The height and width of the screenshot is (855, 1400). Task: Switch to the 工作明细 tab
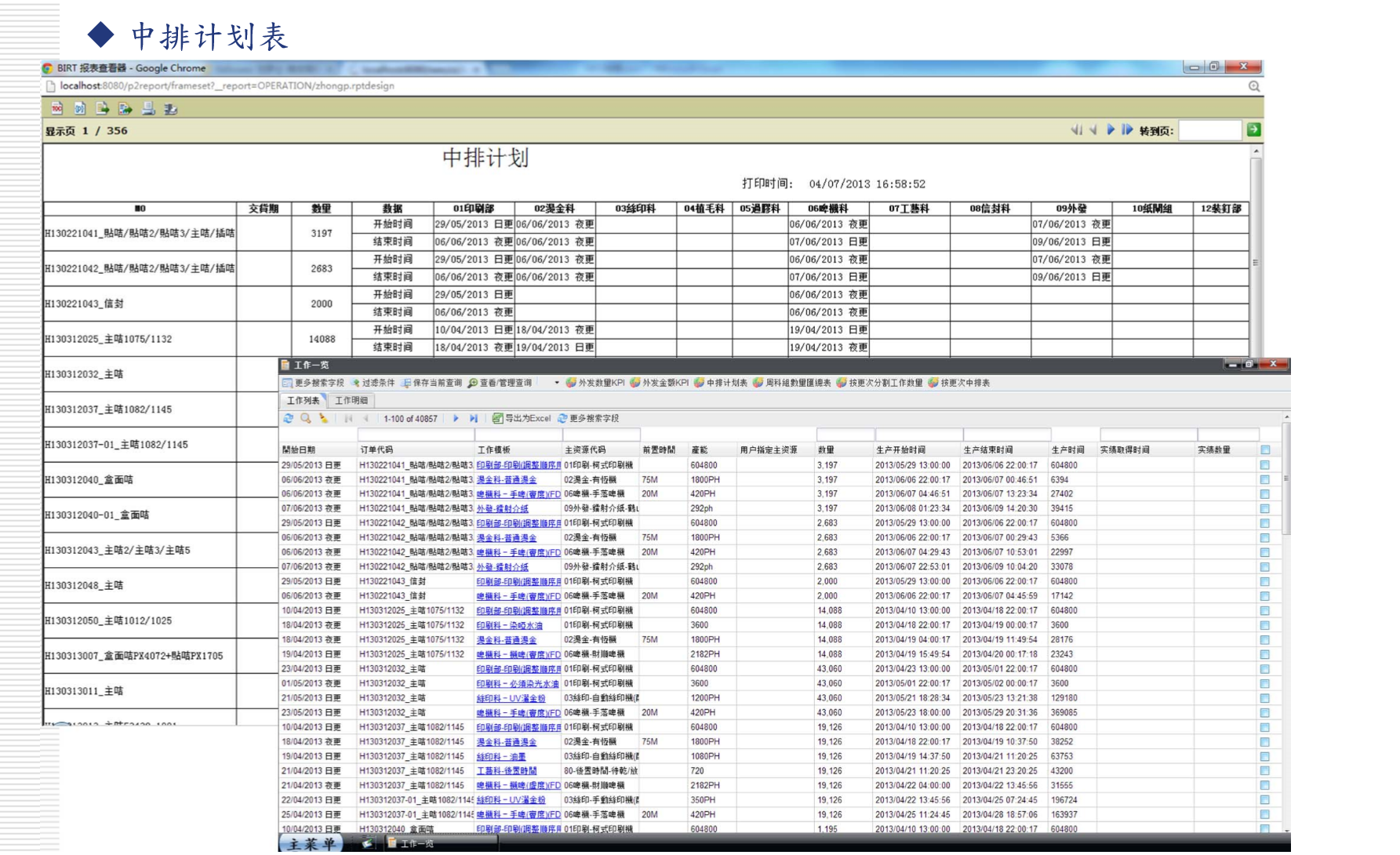tap(351, 401)
